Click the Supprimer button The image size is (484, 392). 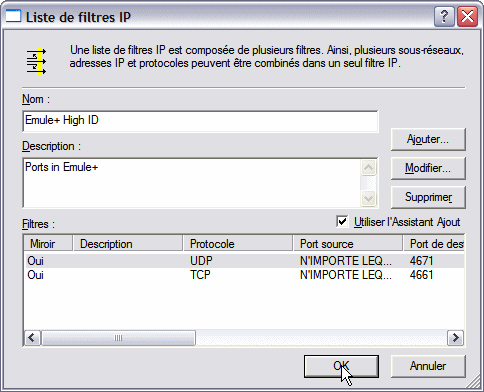click(428, 197)
